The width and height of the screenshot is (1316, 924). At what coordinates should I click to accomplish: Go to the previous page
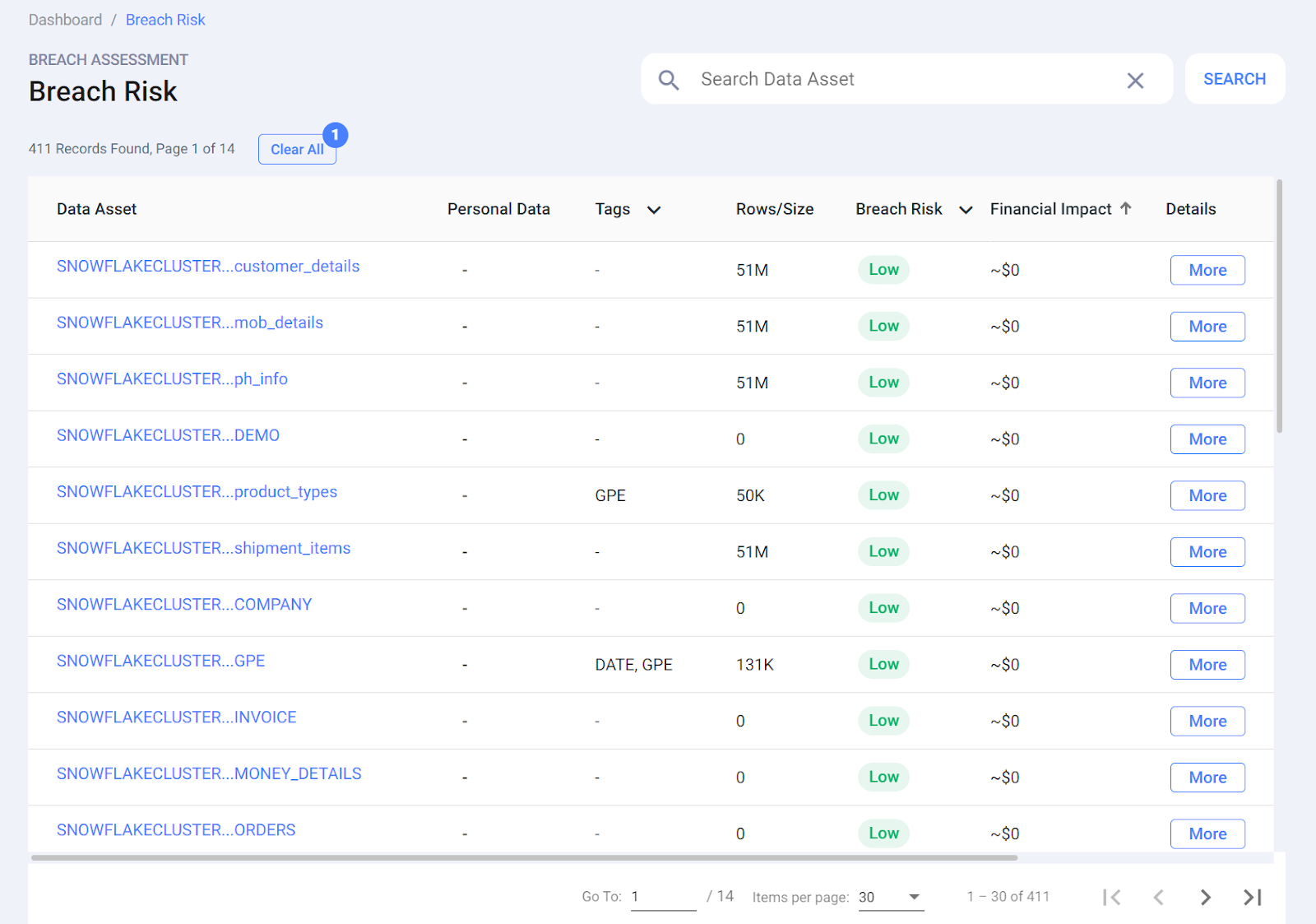coord(1158,897)
